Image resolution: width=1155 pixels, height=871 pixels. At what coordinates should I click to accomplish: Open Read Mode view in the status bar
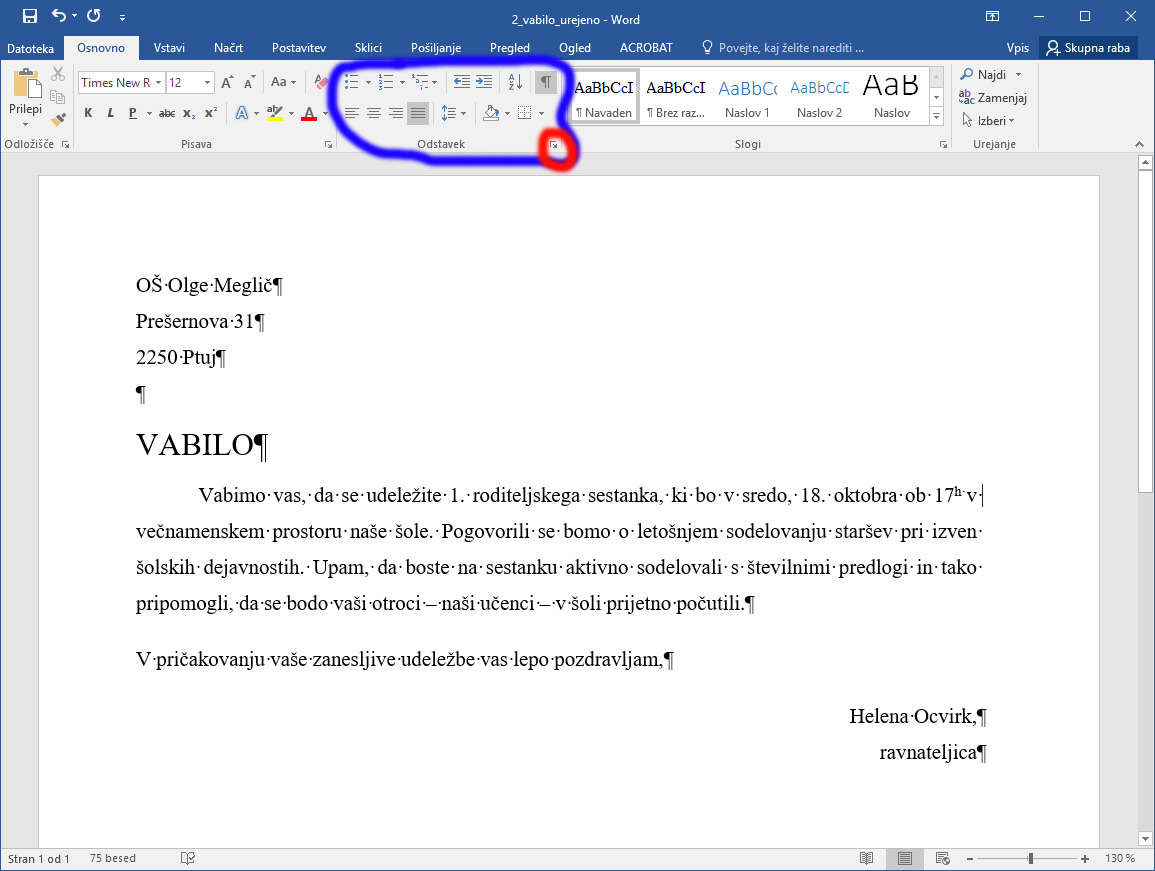(x=867, y=858)
